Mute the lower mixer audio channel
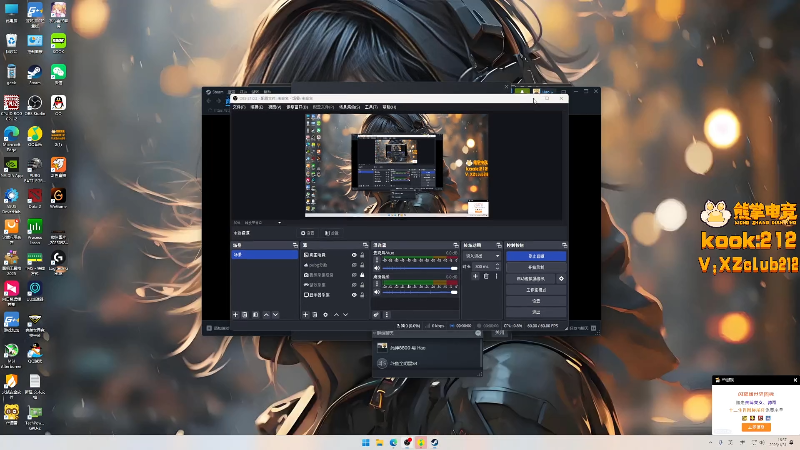Image resolution: width=800 pixels, height=450 pixels. (377, 292)
